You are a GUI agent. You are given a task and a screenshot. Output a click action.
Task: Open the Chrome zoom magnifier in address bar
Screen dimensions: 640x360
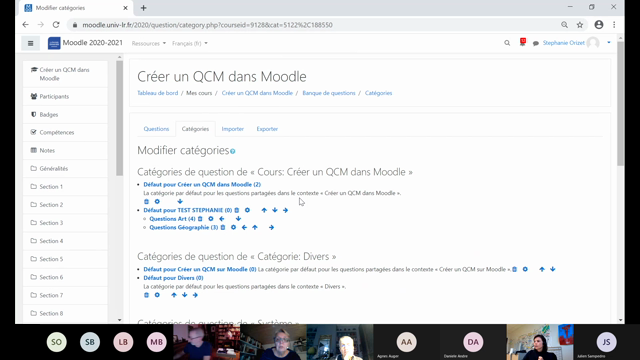(x=564, y=25)
